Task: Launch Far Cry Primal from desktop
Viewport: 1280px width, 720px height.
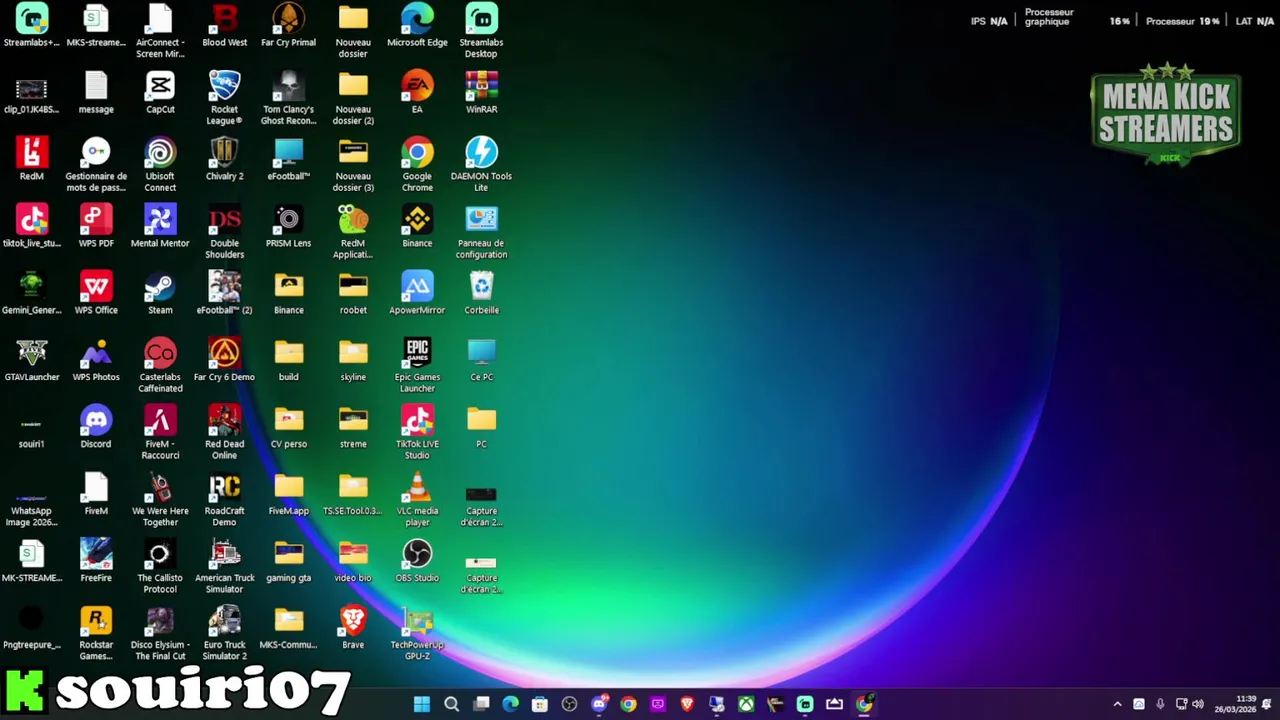Action: [x=288, y=26]
